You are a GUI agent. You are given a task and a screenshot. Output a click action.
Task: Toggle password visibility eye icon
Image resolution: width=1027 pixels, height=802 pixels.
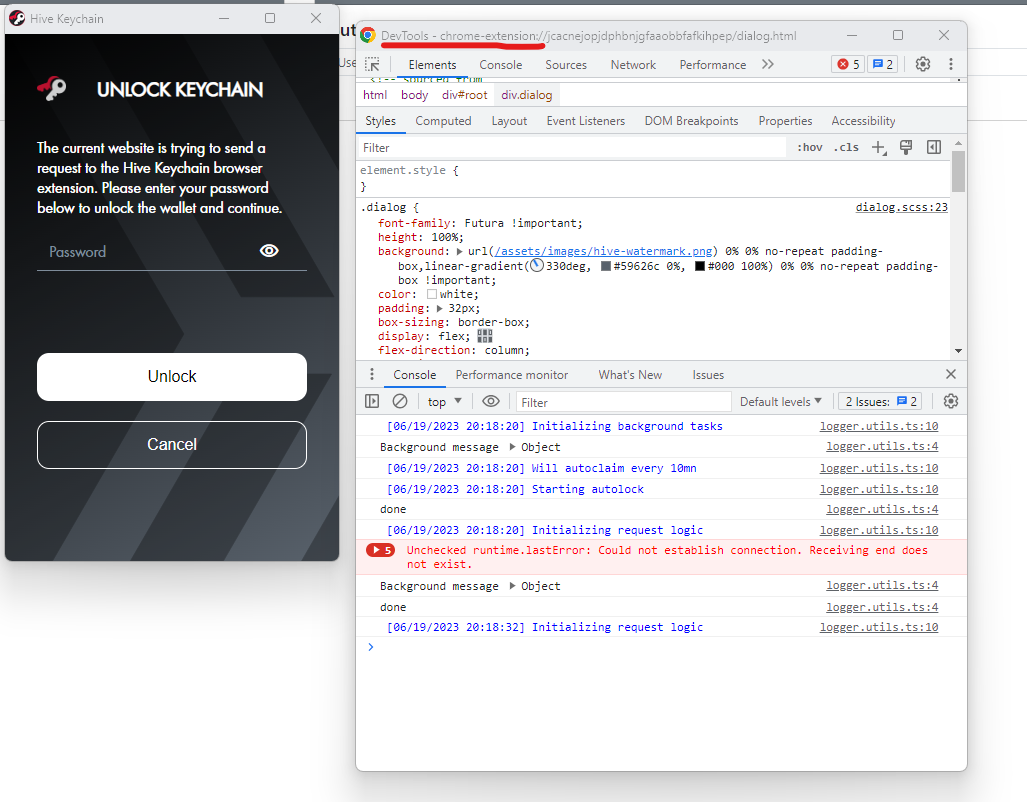tap(269, 250)
